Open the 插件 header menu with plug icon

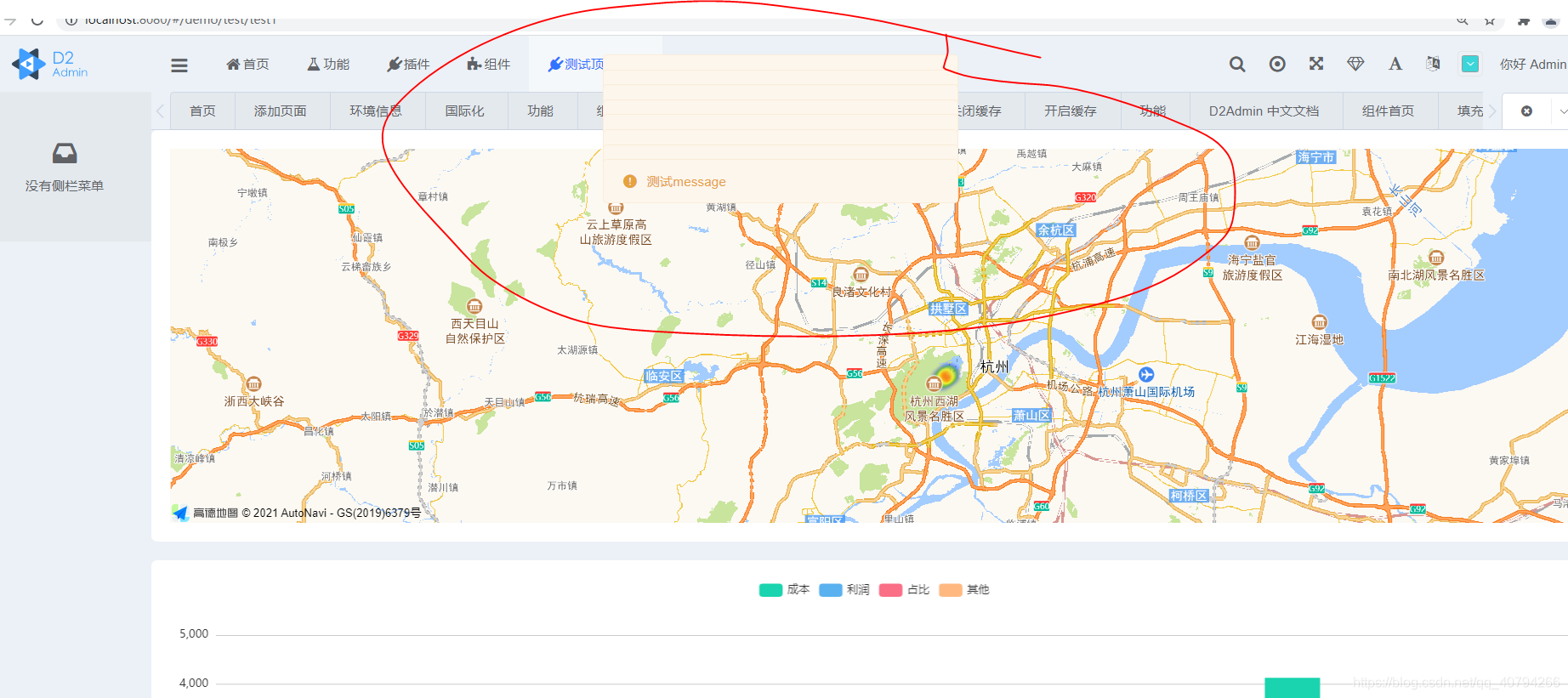click(x=408, y=65)
